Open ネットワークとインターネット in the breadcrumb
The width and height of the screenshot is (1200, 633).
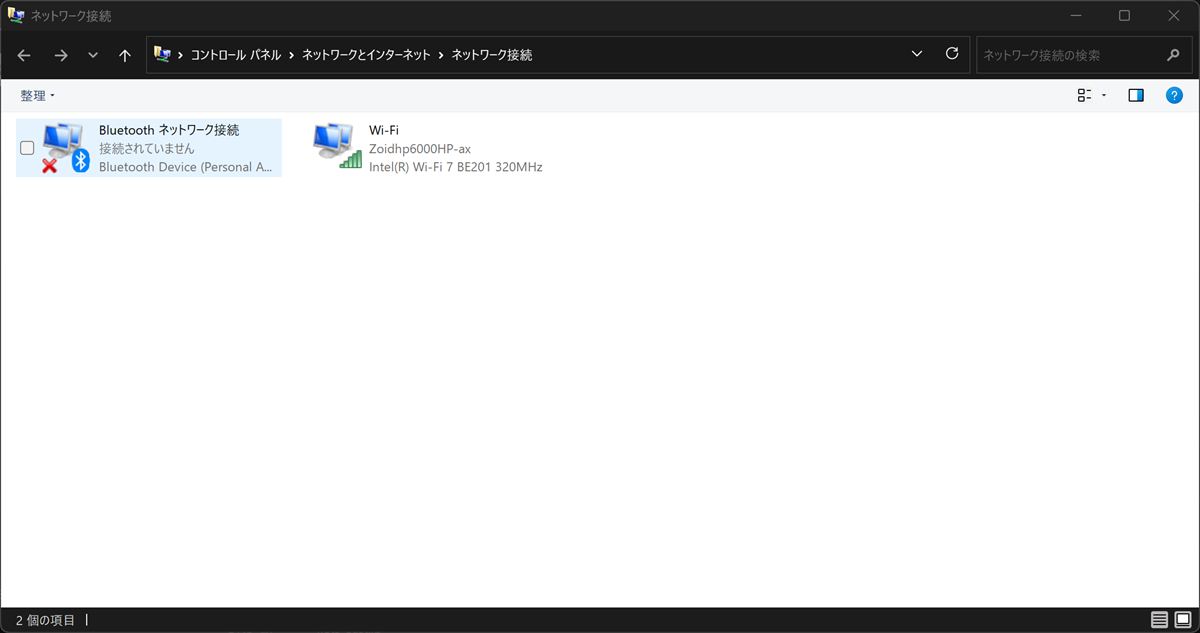[x=366, y=55]
